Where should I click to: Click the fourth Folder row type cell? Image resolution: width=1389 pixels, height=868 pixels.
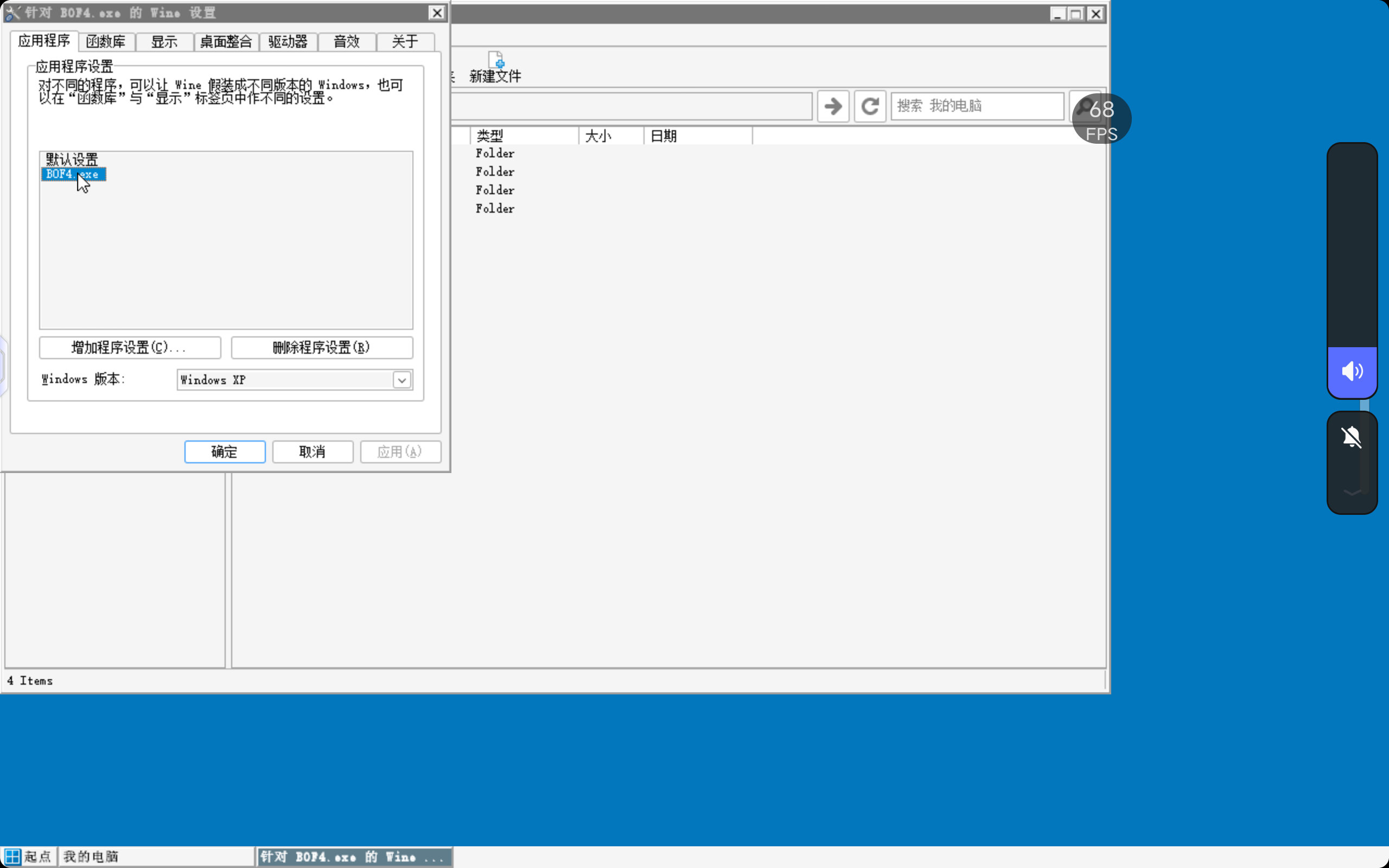[495, 208]
